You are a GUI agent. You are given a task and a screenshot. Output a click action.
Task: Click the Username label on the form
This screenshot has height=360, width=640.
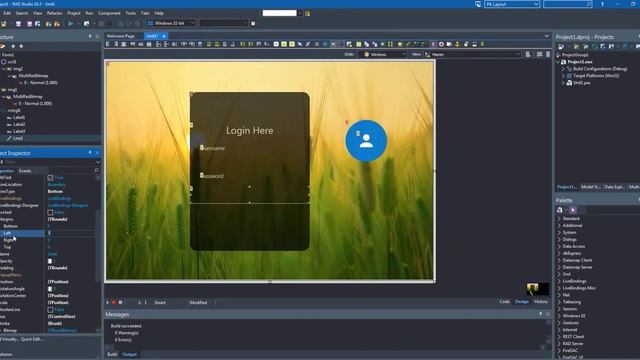pyautogui.click(x=213, y=148)
